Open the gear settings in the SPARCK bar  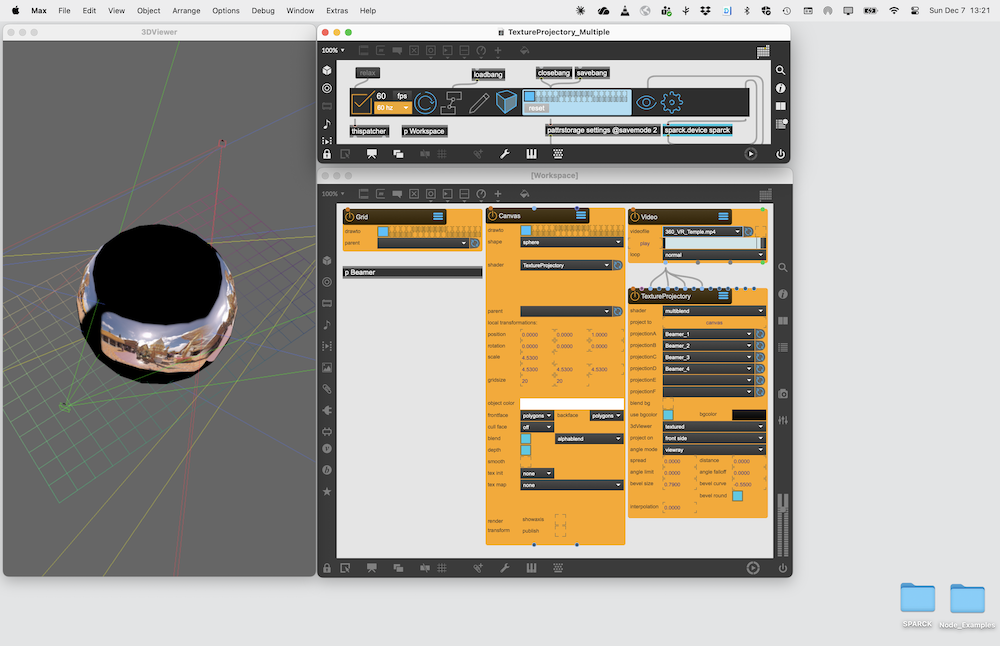(x=672, y=102)
